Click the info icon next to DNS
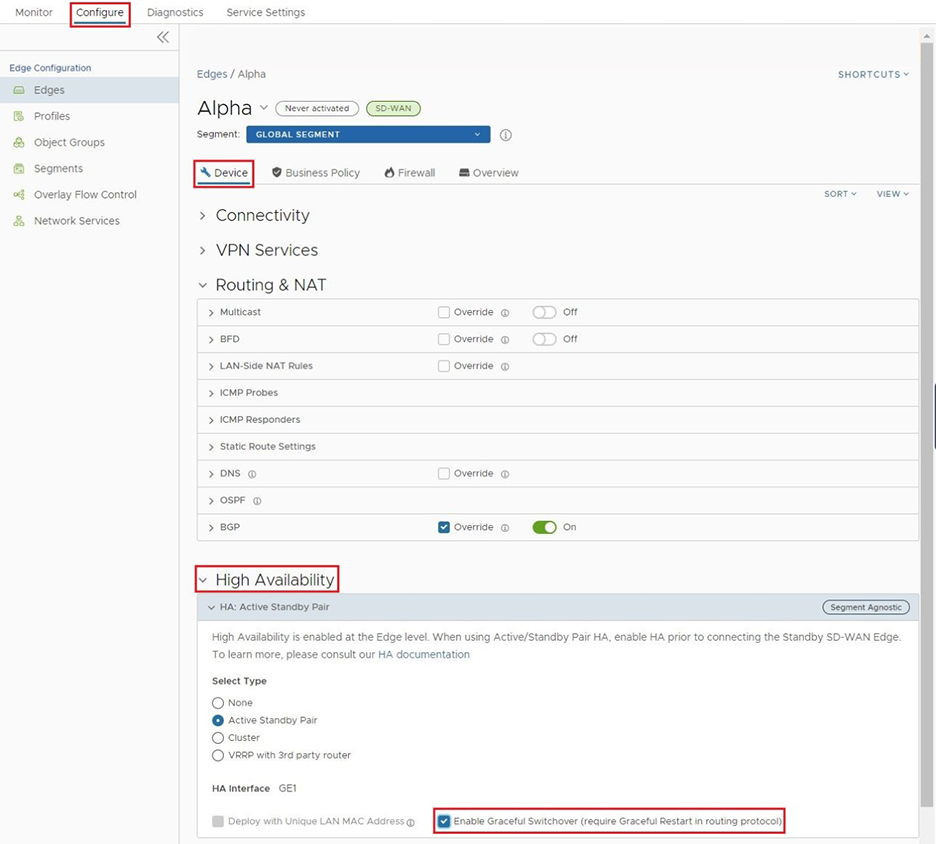Viewport: 936px width, 844px height. 255,473
